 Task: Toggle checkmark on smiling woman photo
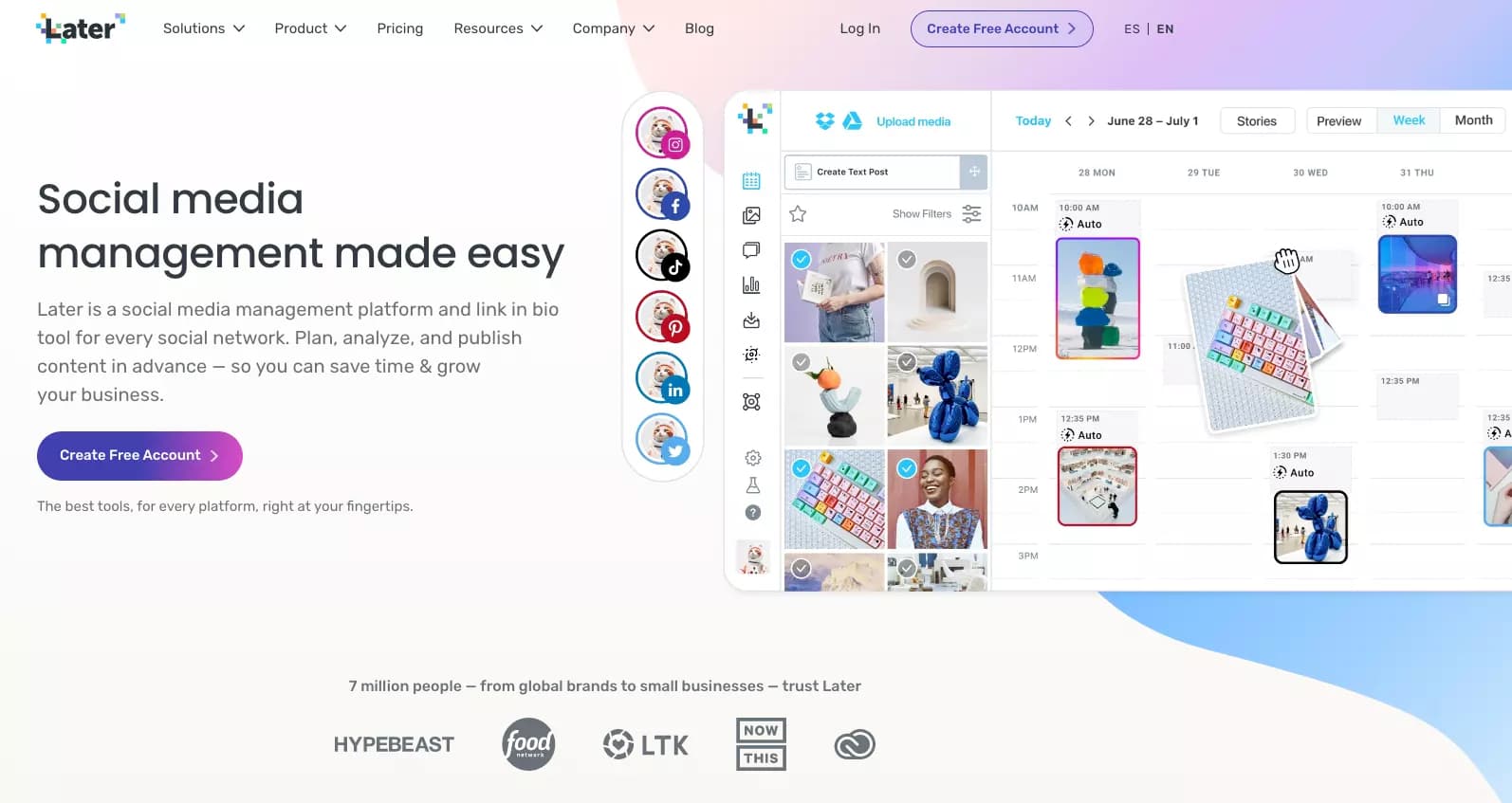pyautogui.click(x=907, y=467)
